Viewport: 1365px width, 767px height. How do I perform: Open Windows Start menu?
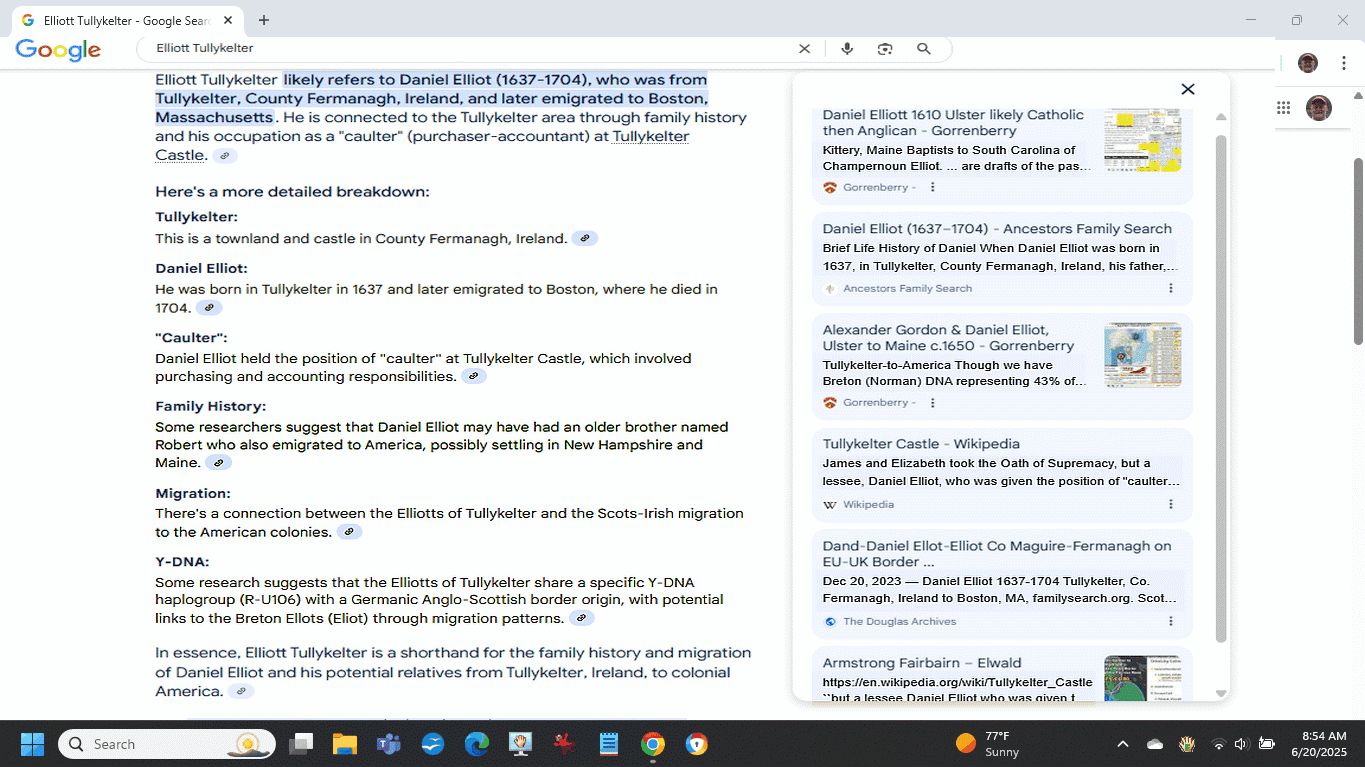coord(32,744)
